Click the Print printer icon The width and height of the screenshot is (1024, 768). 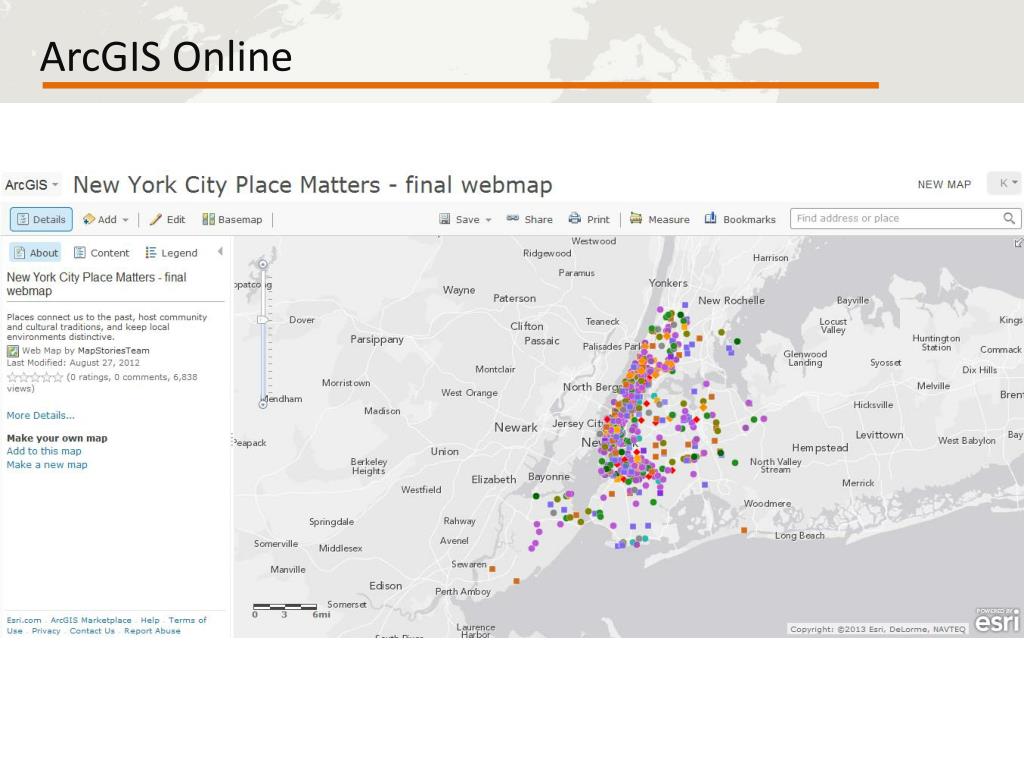click(x=575, y=218)
